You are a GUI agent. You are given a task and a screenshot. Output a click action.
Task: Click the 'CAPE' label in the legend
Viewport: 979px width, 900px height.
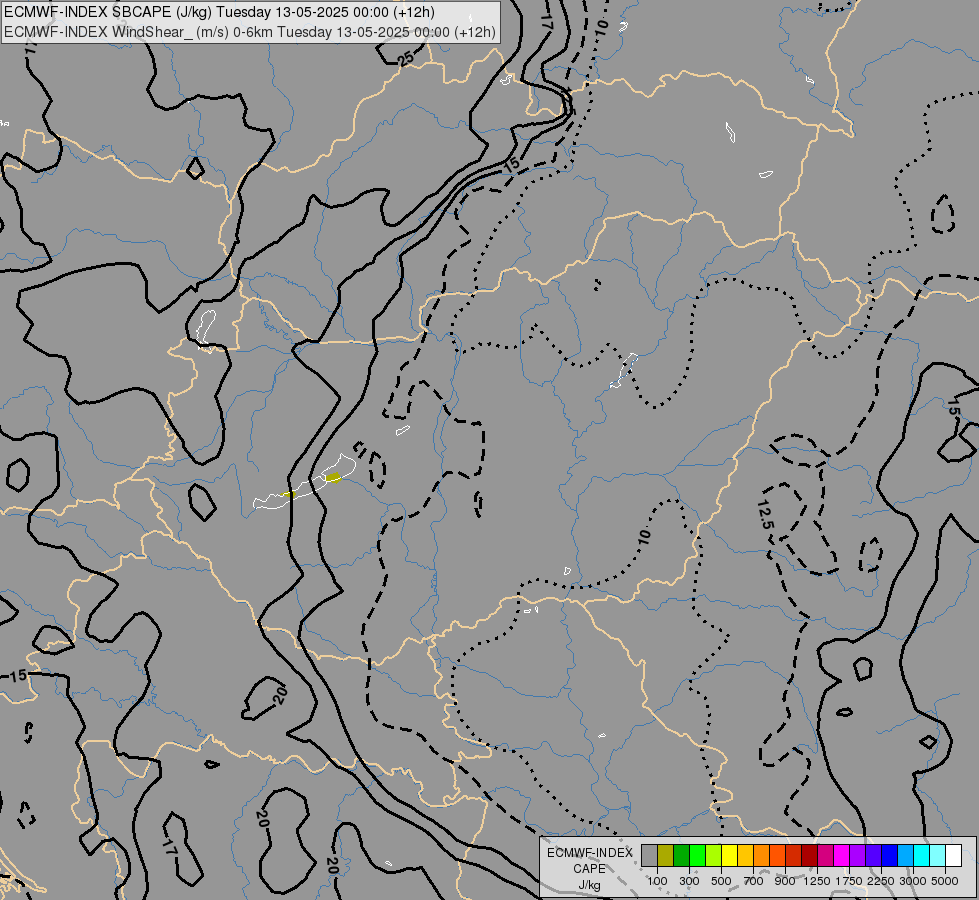[x=589, y=869]
